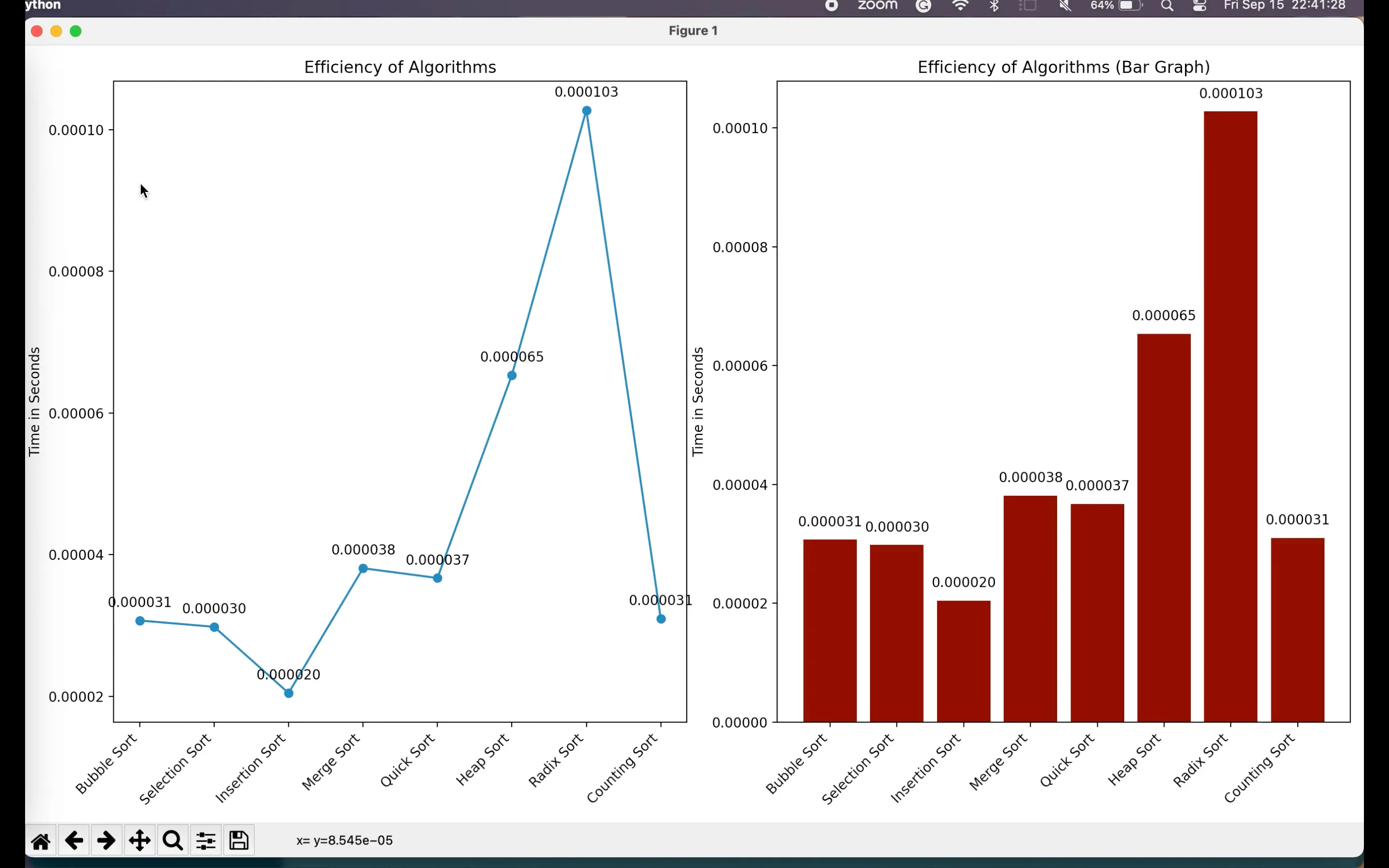1389x868 pixels.
Task: Click the 0.000038 label above Merge Sort bar
Action: (1031, 477)
